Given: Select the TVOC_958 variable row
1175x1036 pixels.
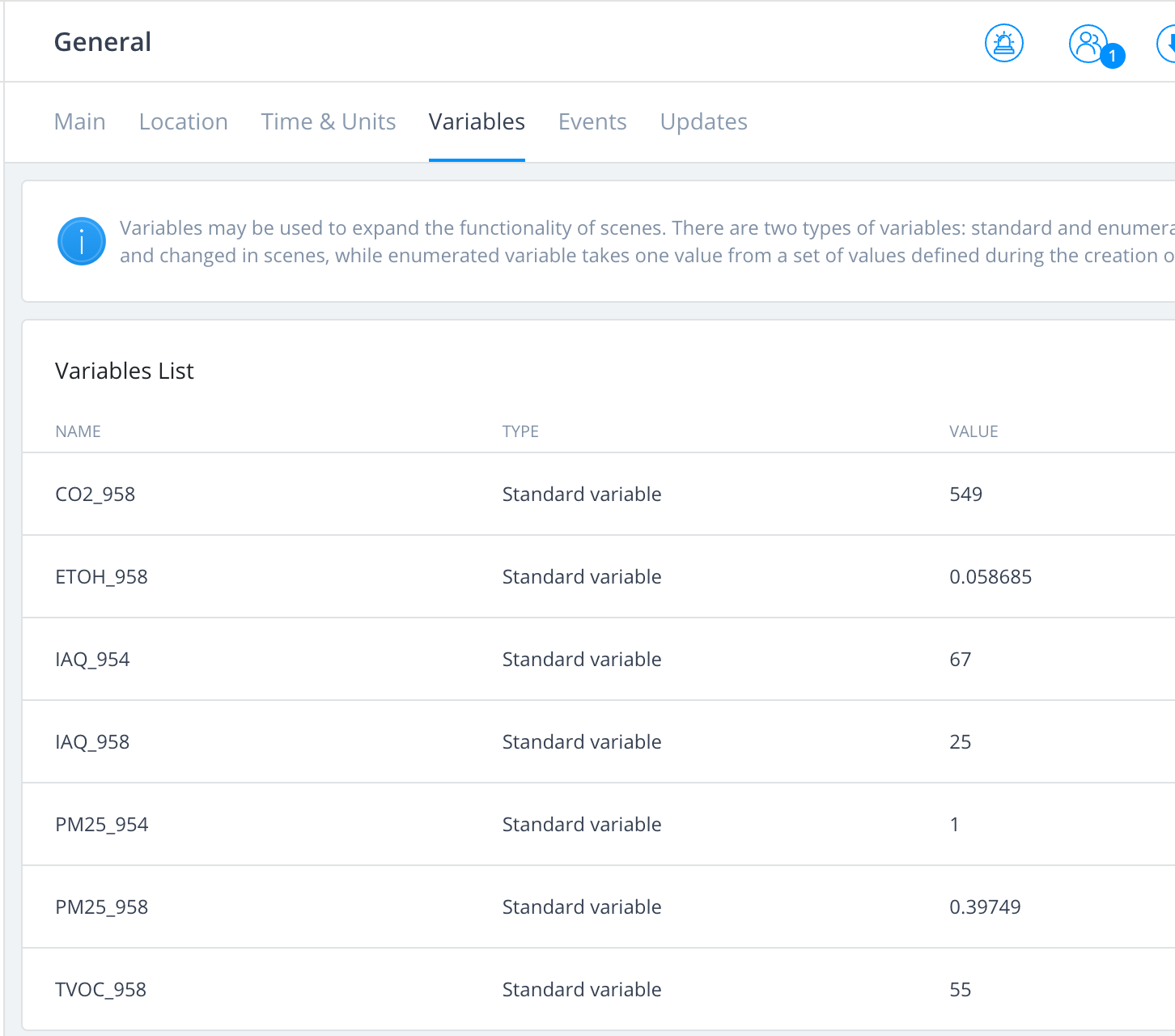Looking at the screenshot, I should pos(100,990).
